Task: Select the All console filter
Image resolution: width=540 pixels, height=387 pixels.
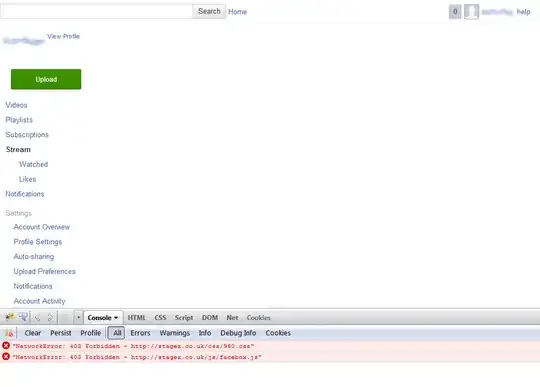Action: coord(116,333)
